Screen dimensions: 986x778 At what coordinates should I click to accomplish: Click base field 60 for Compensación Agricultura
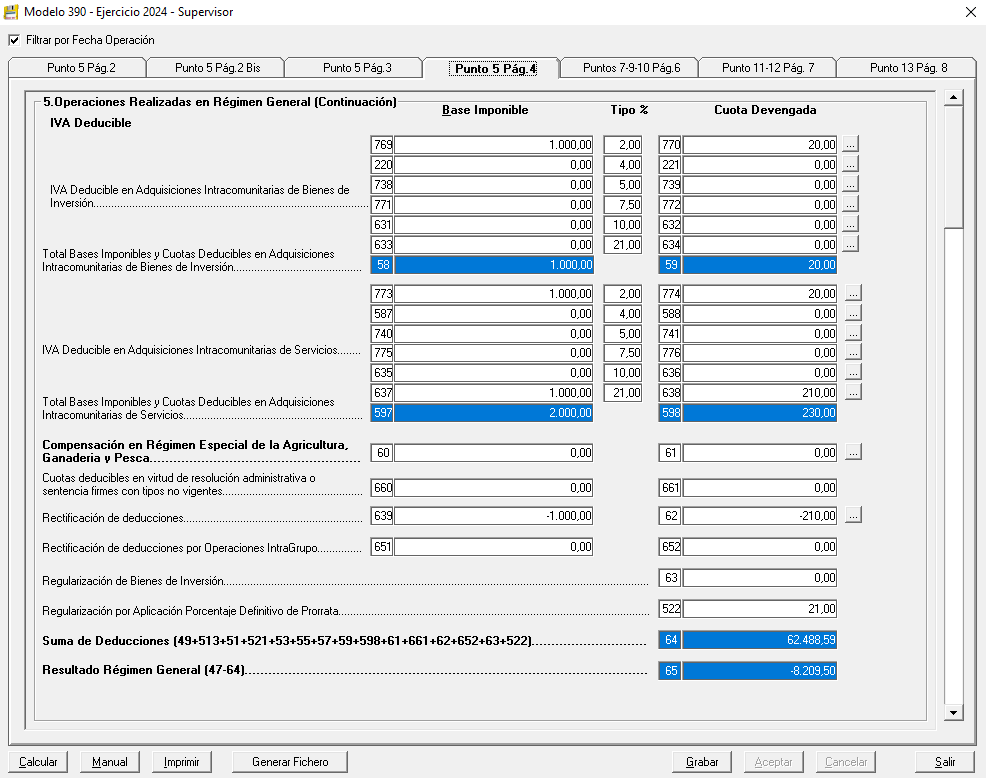coord(494,453)
